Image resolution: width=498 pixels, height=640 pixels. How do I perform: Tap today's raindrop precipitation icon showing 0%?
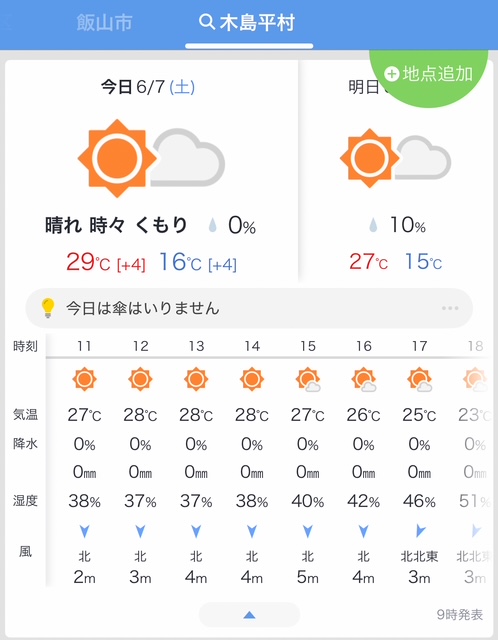(x=212, y=225)
